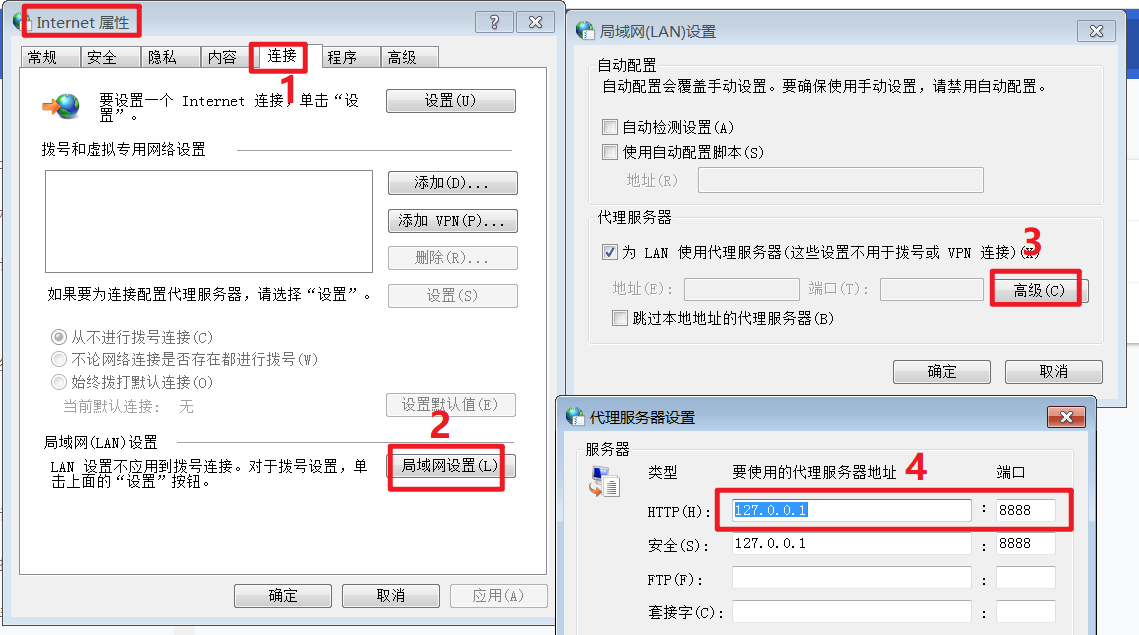Click the LAN settings dialog globe icon
Viewport: 1139px width, 635px height.
585,31
